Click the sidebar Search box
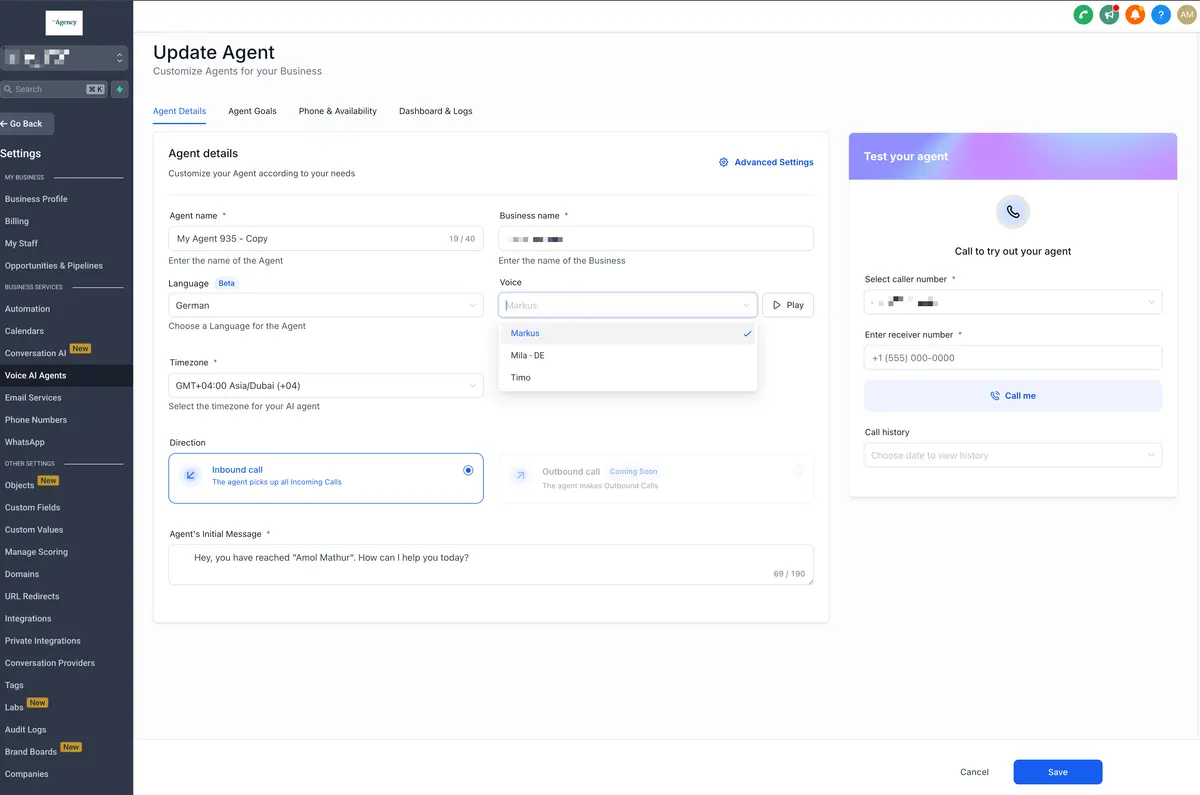1200x795 pixels. coord(54,89)
